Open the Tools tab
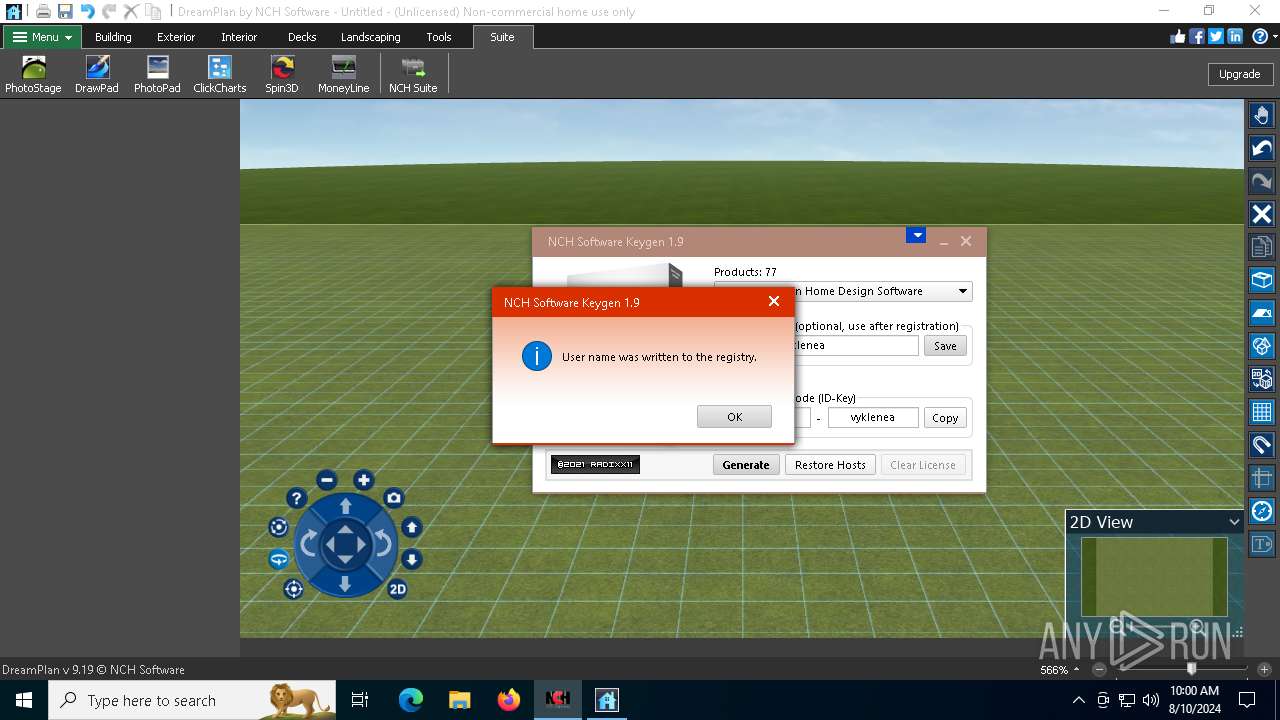Viewport: 1280px width, 720px height. 439,37
